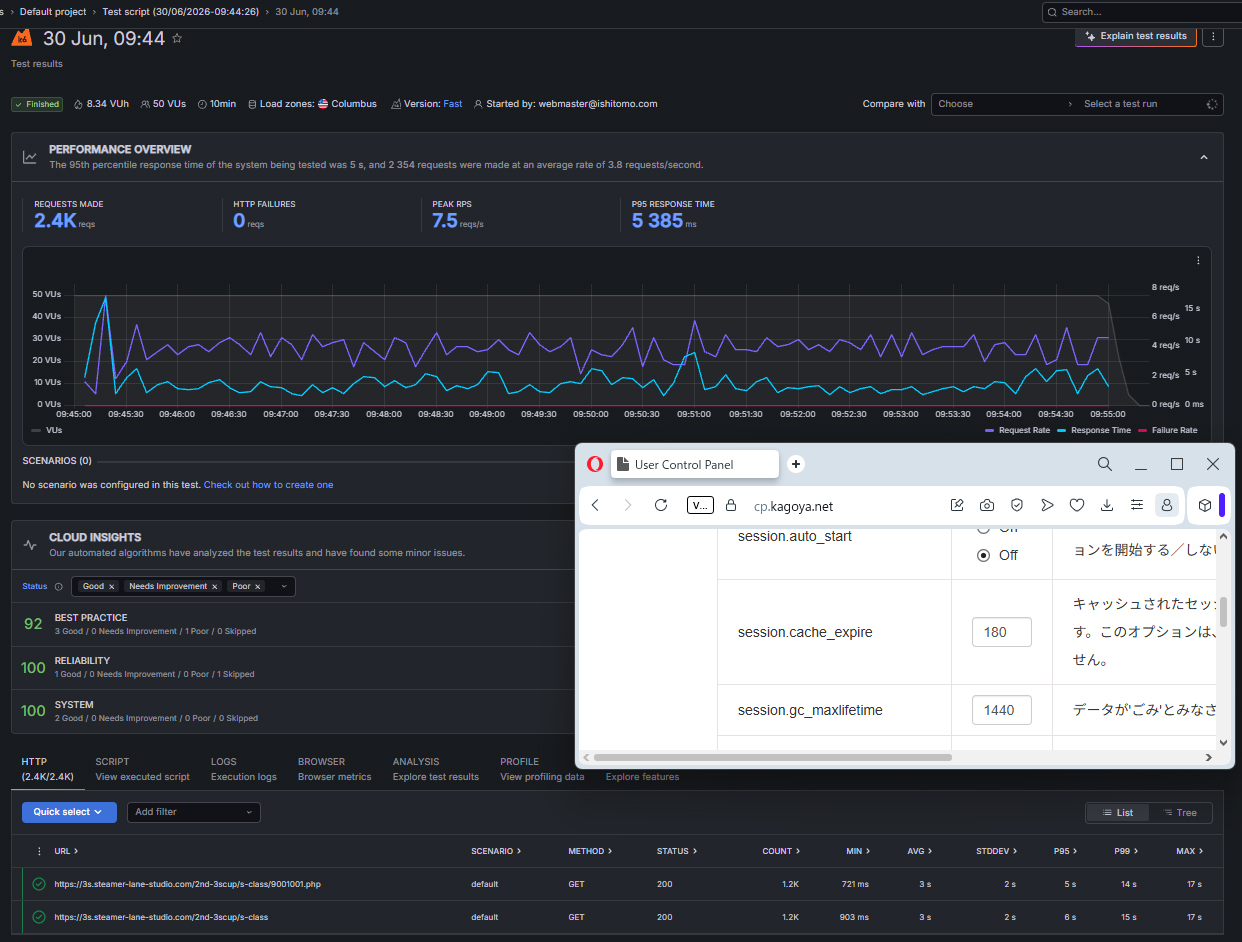Collapse the Performance Overview panel

(x=1204, y=157)
